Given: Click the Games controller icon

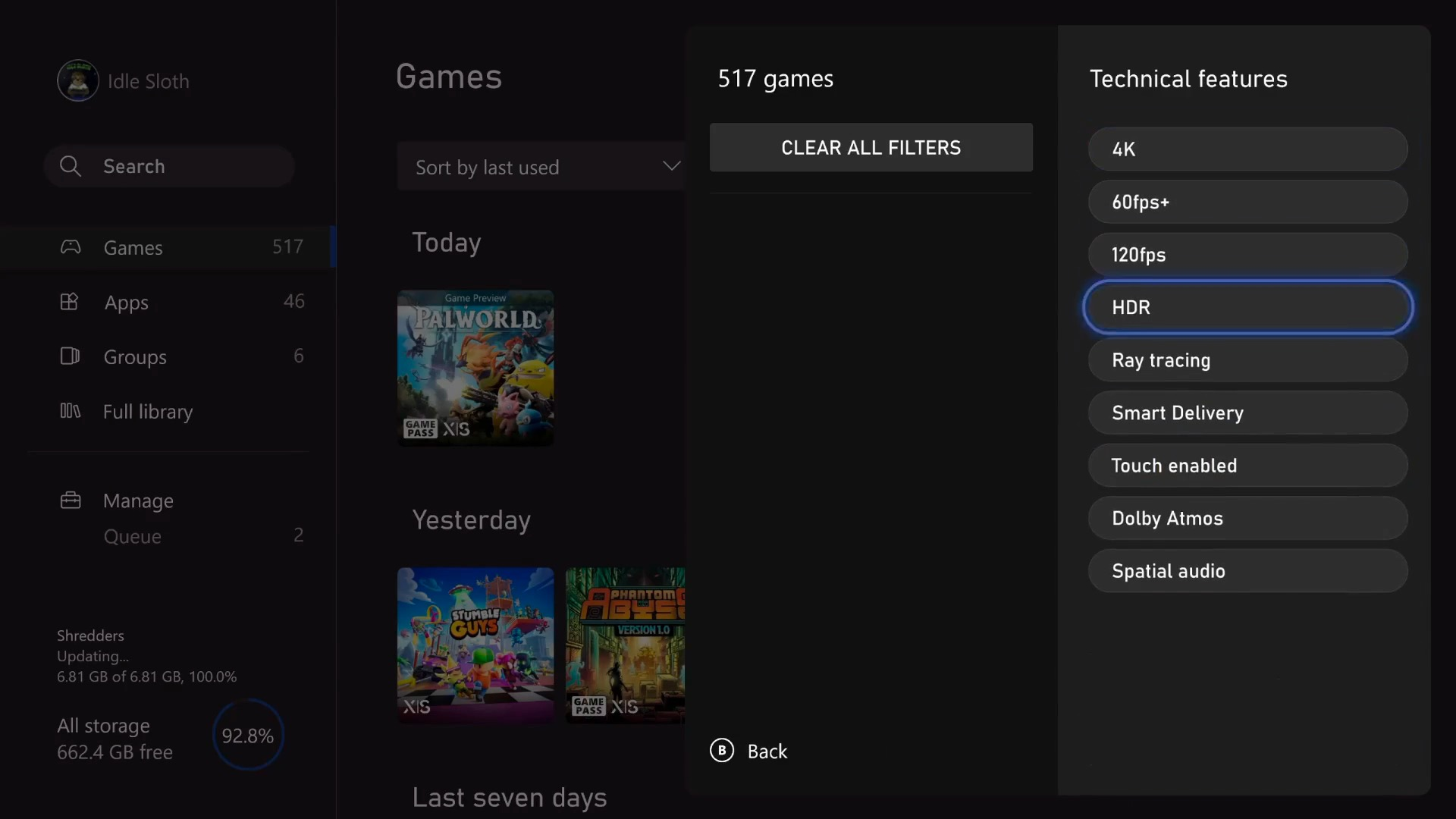Looking at the screenshot, I should (x=71, y=247).
